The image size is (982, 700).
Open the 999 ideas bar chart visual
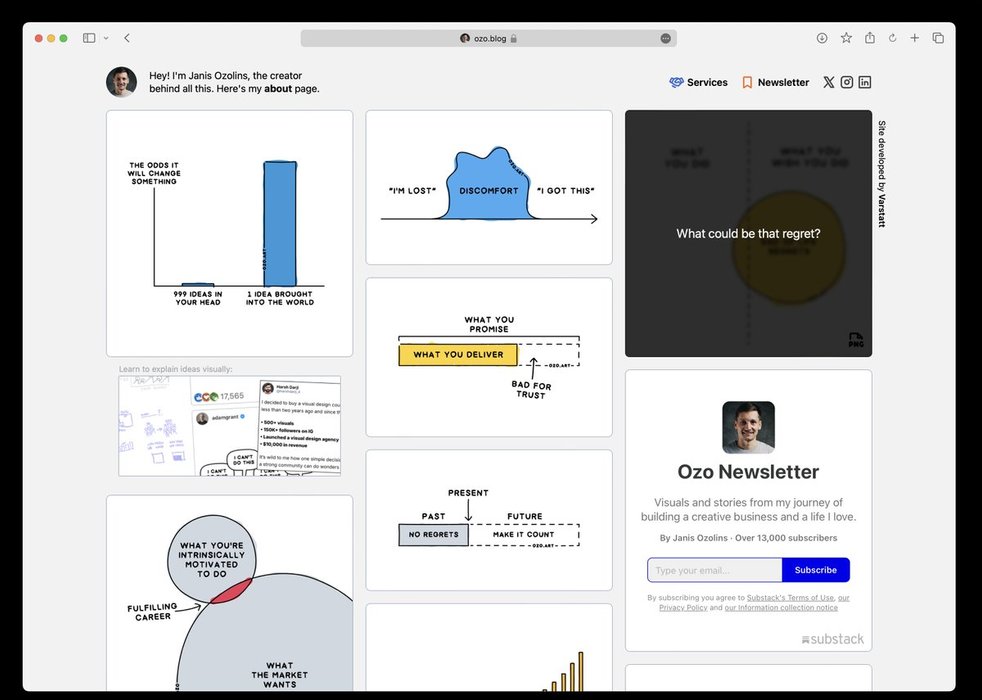pos(230,234)
